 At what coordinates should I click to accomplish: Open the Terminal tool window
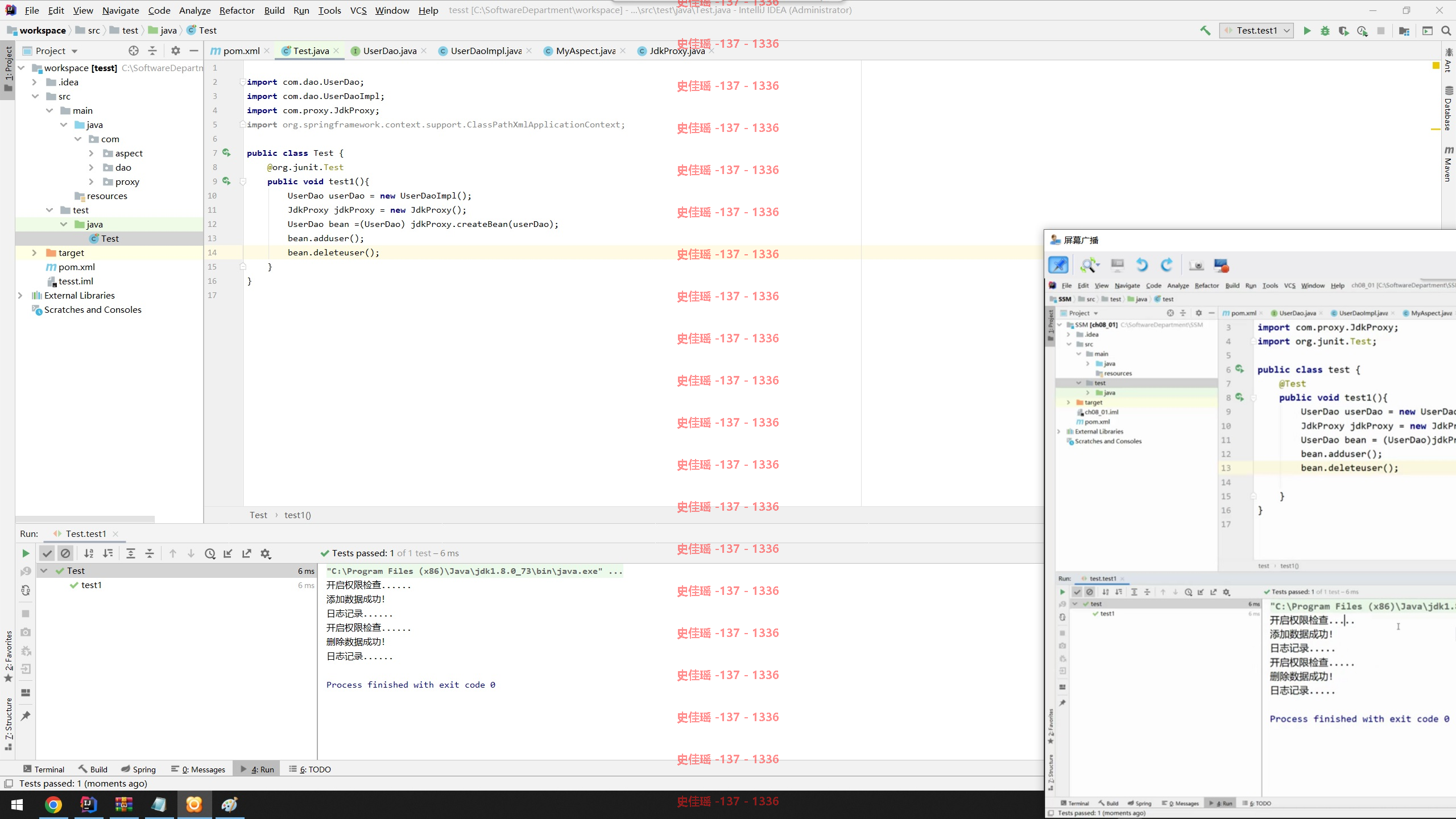pos(44,769)
